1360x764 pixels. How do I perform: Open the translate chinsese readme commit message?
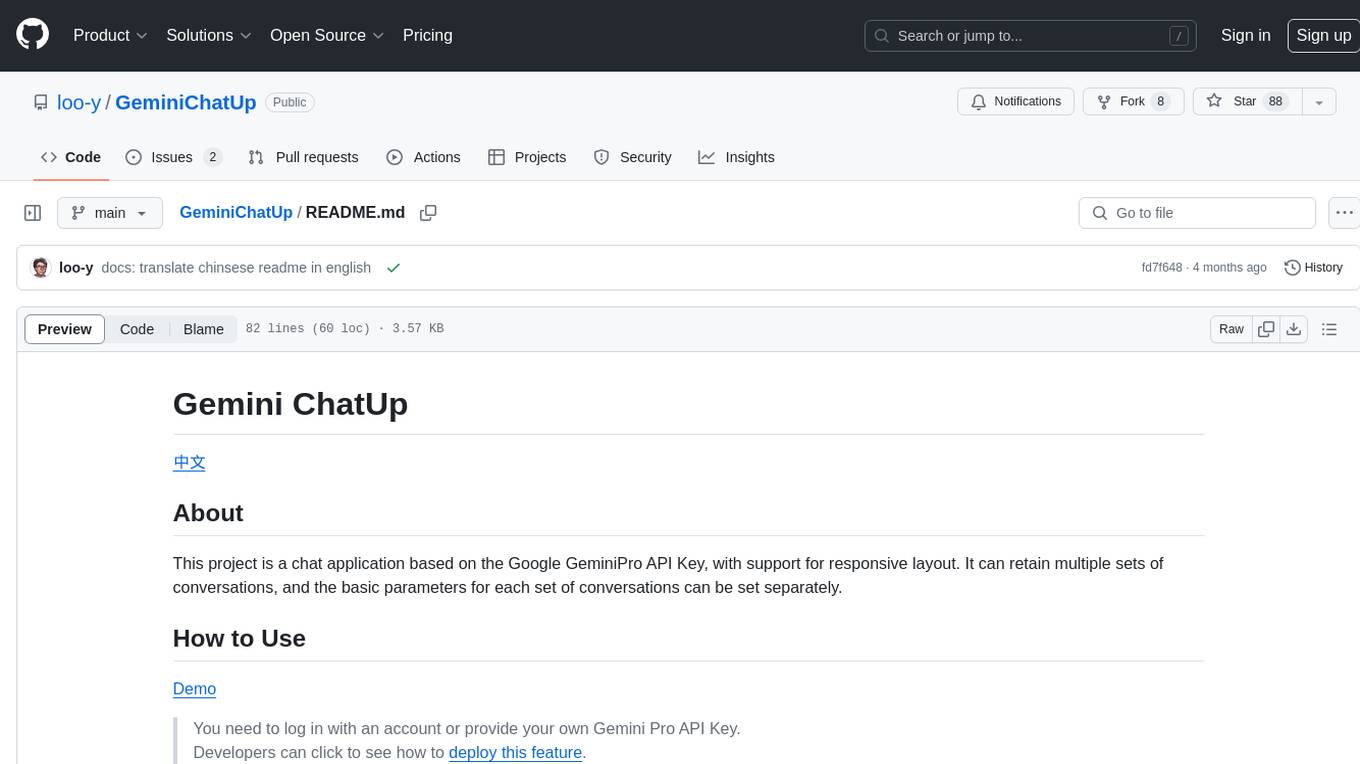[x=236, y=267]
